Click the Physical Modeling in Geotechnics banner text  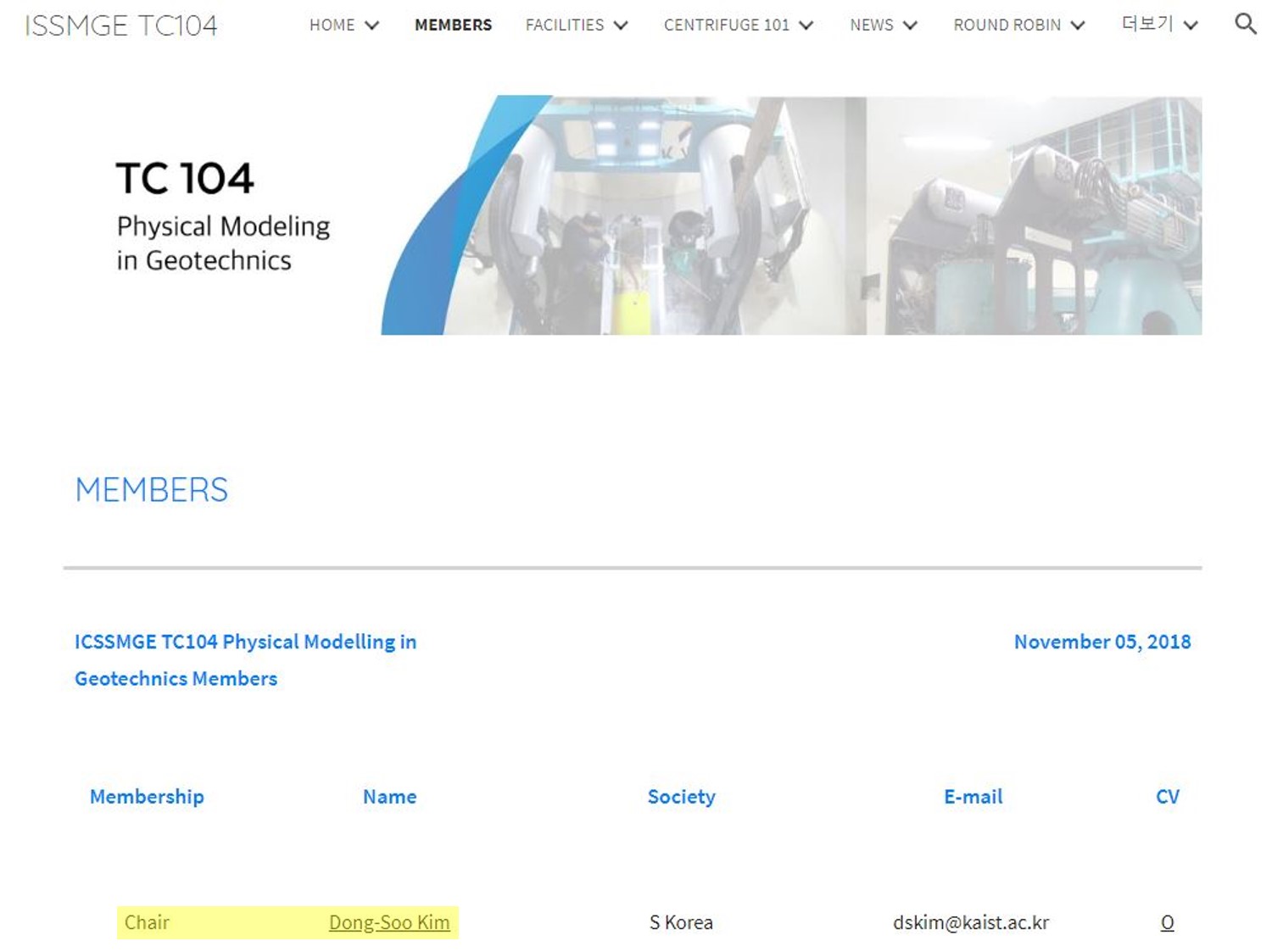[x=223, y=243]
